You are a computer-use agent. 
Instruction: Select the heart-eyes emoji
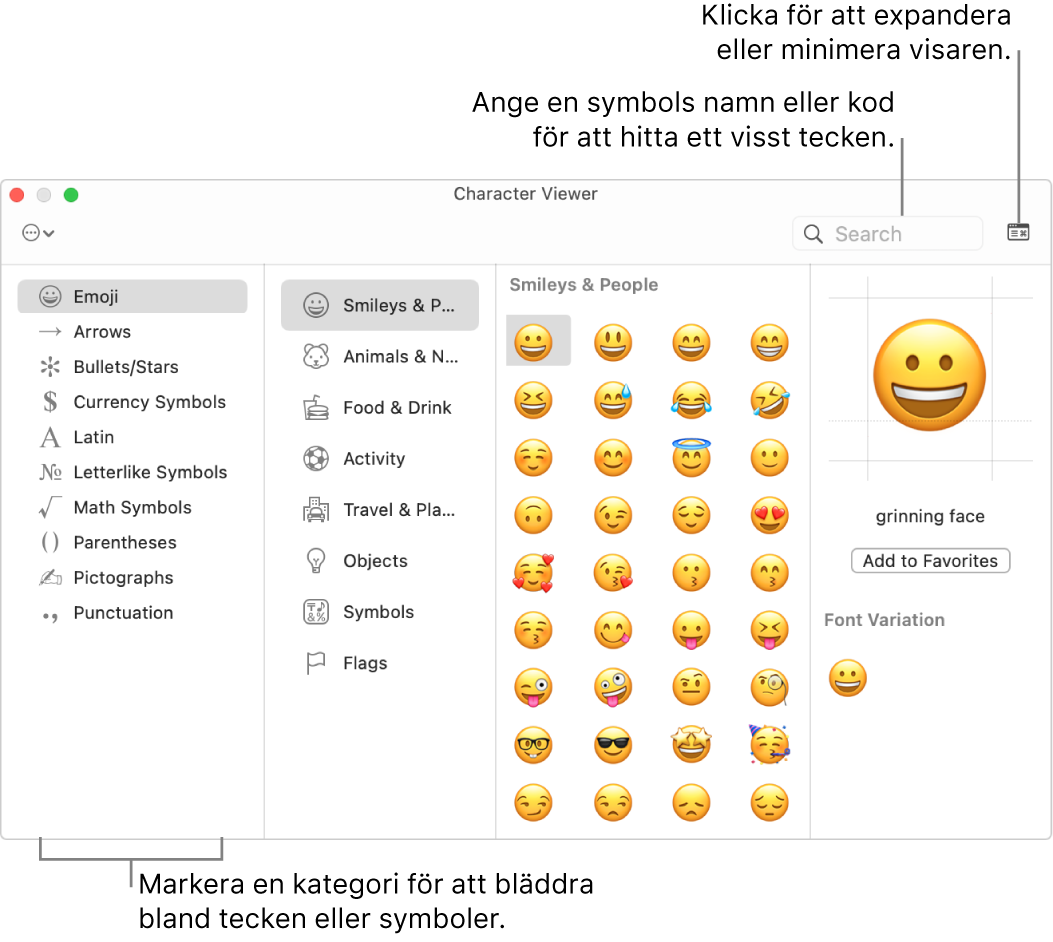coord(770,516)
